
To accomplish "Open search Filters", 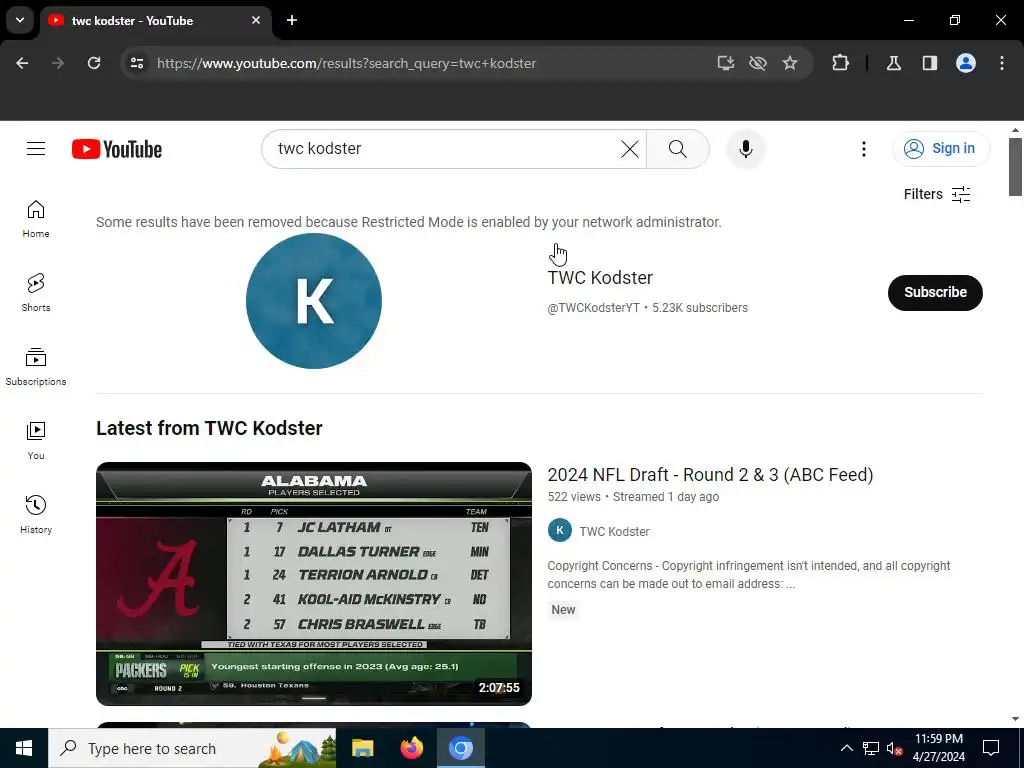I will pos(937,194).
